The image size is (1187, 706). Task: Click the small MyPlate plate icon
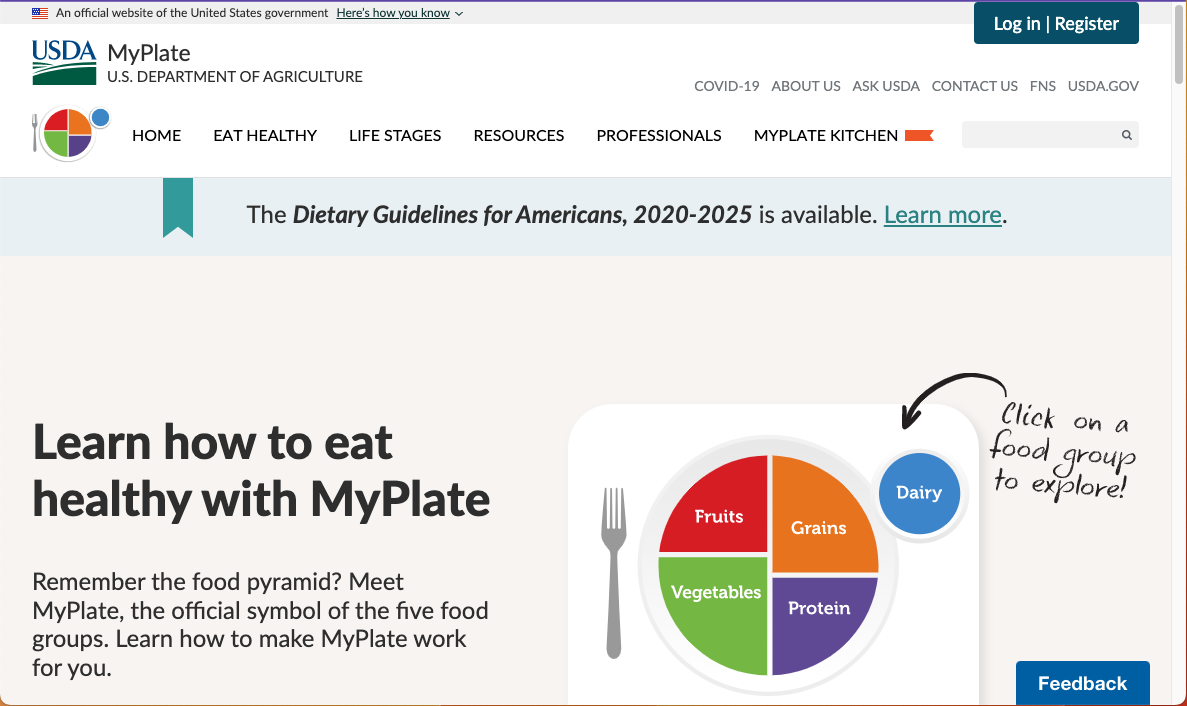68,134
